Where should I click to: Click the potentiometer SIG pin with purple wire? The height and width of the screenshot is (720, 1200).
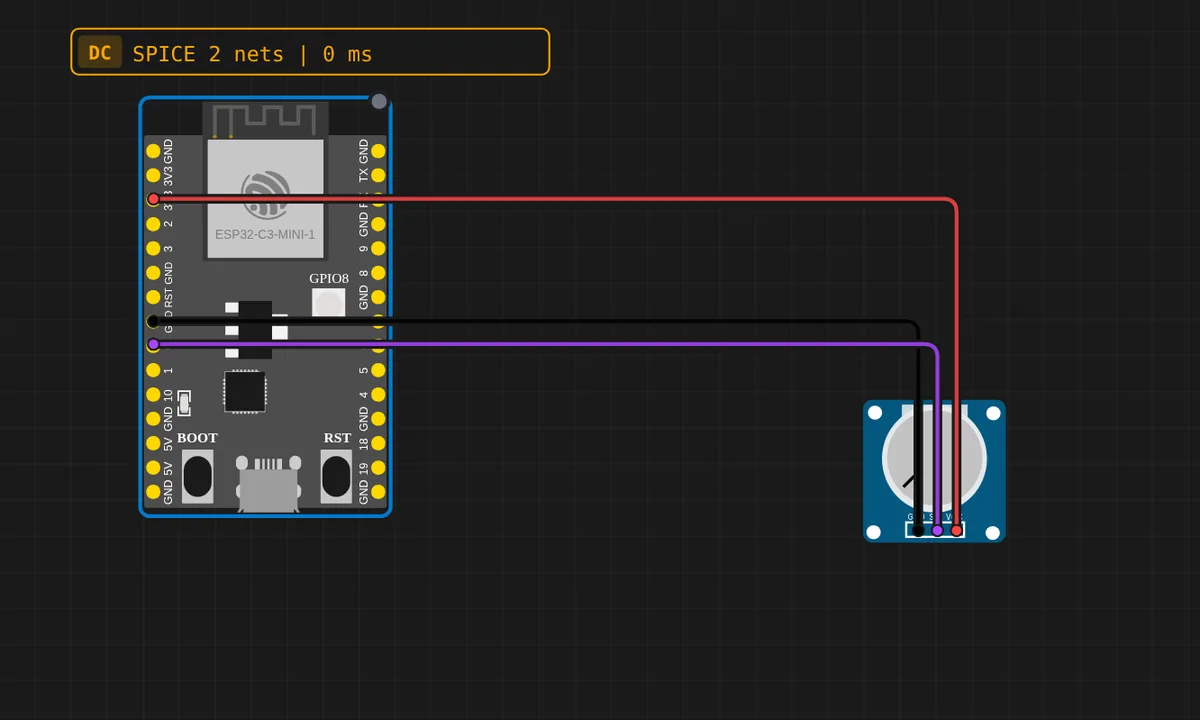(937, 531)
